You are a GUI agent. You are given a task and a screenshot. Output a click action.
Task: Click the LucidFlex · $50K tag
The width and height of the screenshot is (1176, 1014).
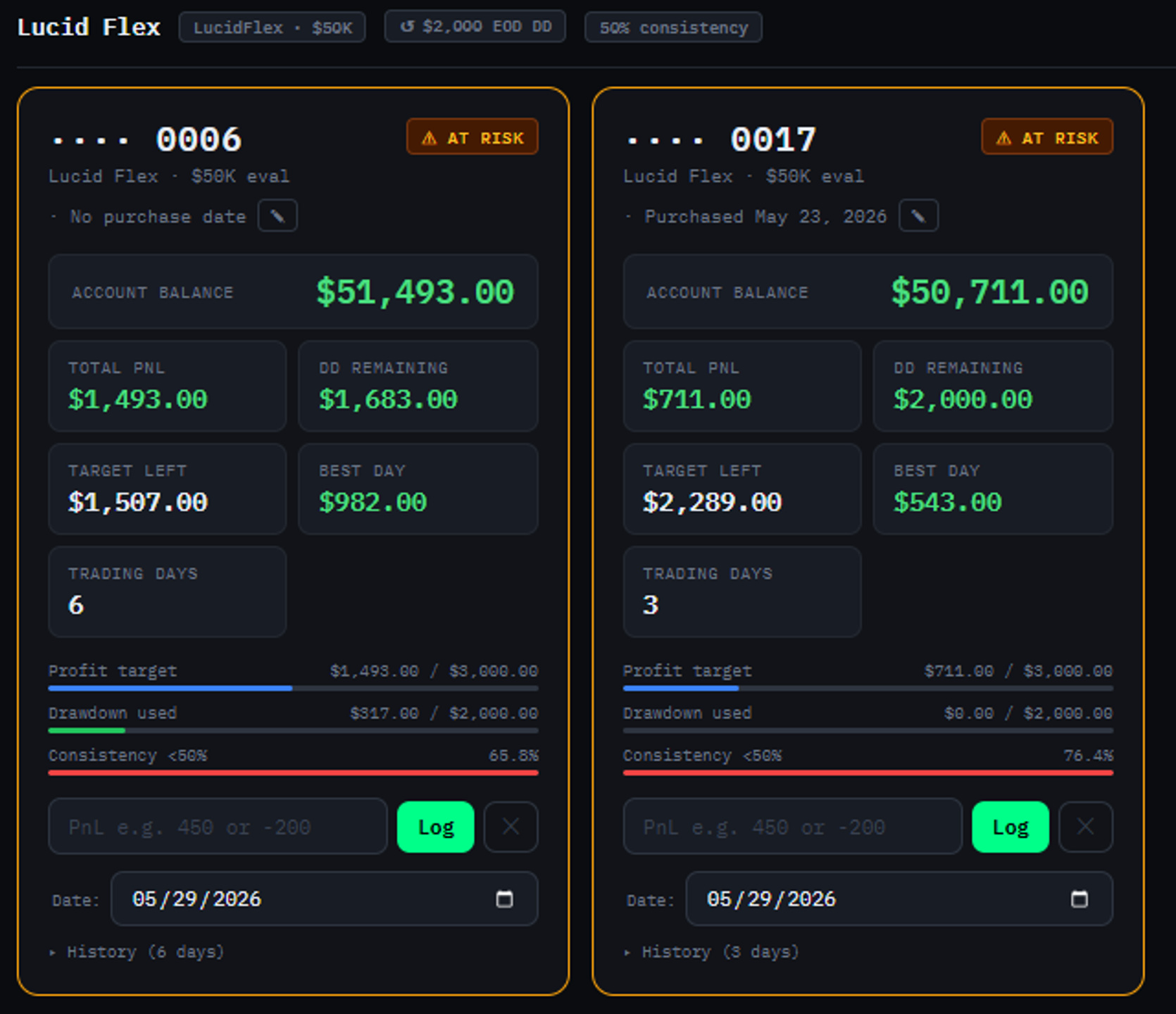(272, 27)
